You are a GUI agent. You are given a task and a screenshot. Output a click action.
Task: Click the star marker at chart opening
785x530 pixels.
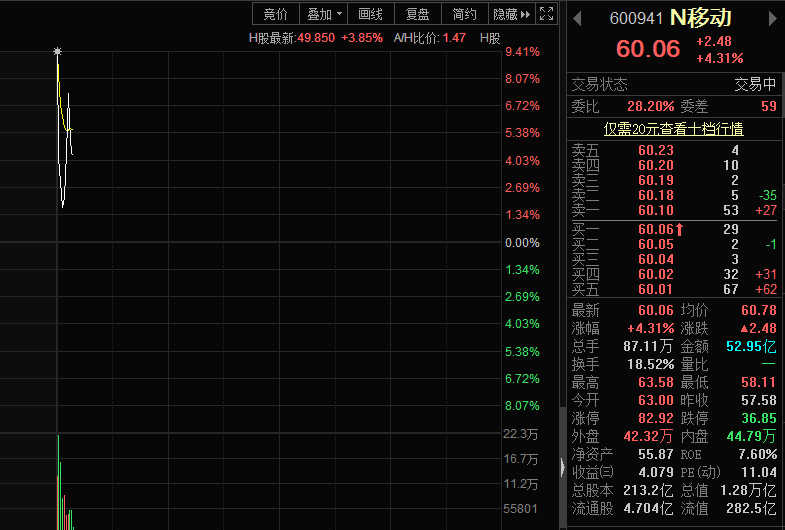(x=58, y=51)
